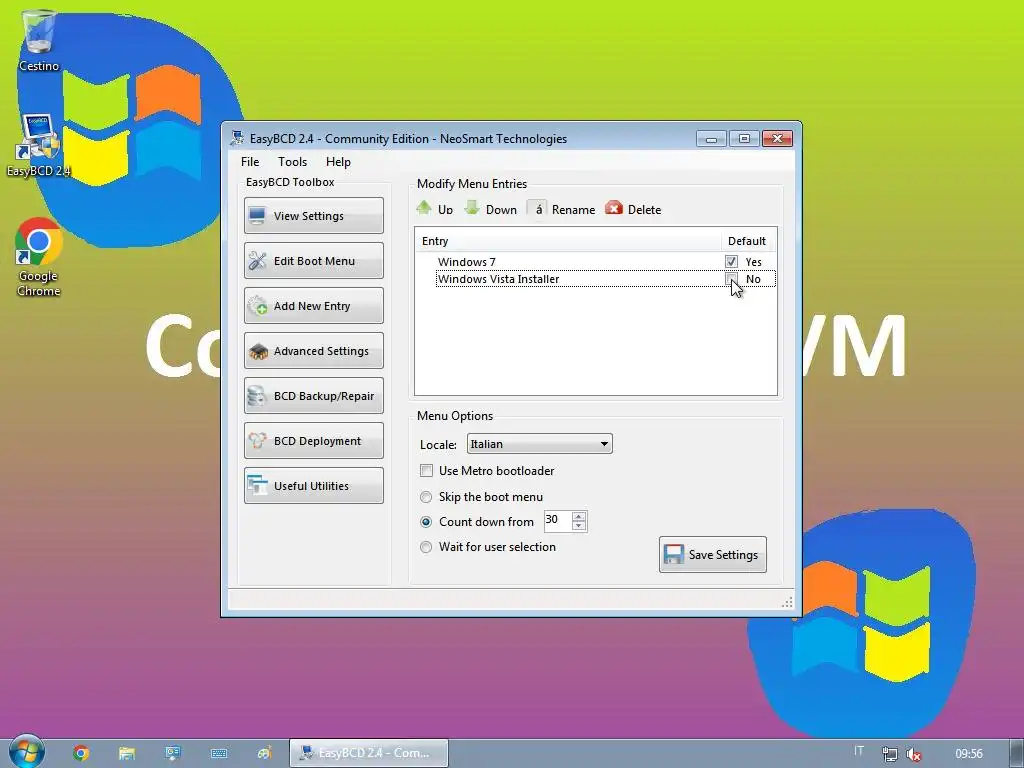This screenshot has height=768, width=1024.
Task: Move entry Up with green arrow
Action: point(434,209)
